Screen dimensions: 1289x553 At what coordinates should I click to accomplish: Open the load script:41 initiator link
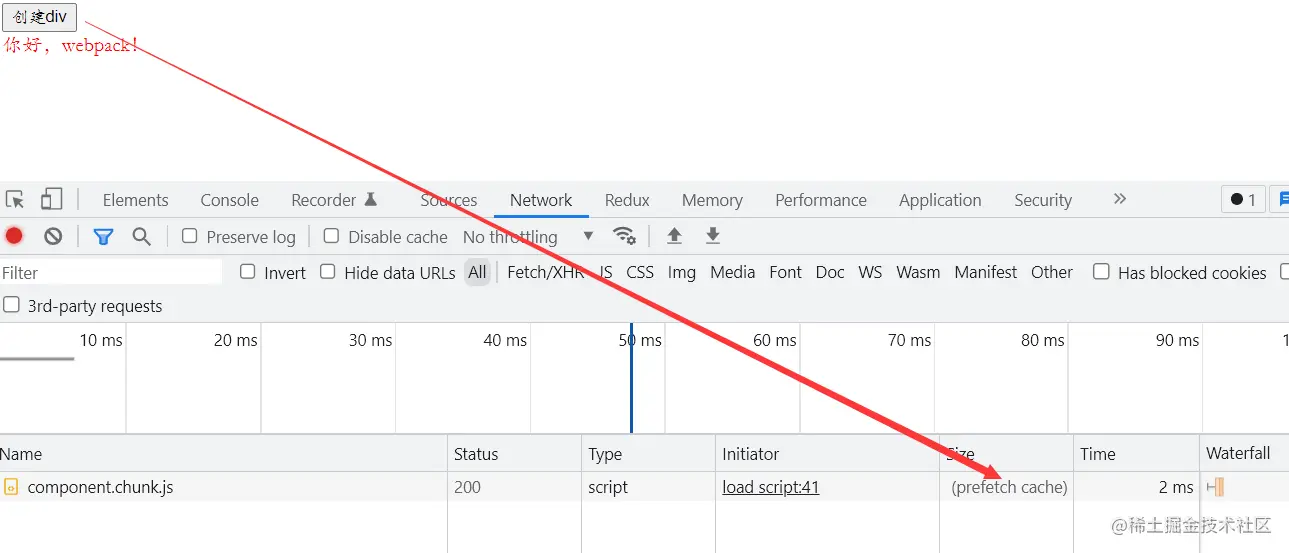[770, 487]
